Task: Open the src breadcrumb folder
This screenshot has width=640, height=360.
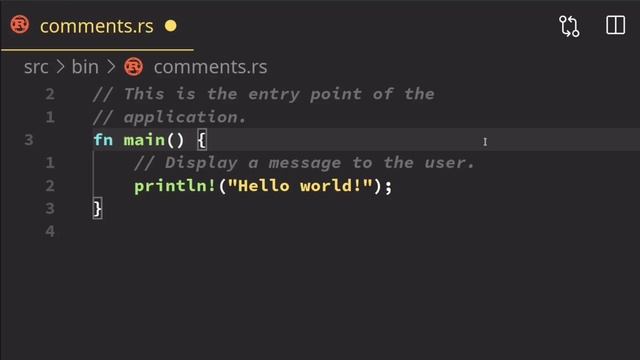Action: pos(36,67)
